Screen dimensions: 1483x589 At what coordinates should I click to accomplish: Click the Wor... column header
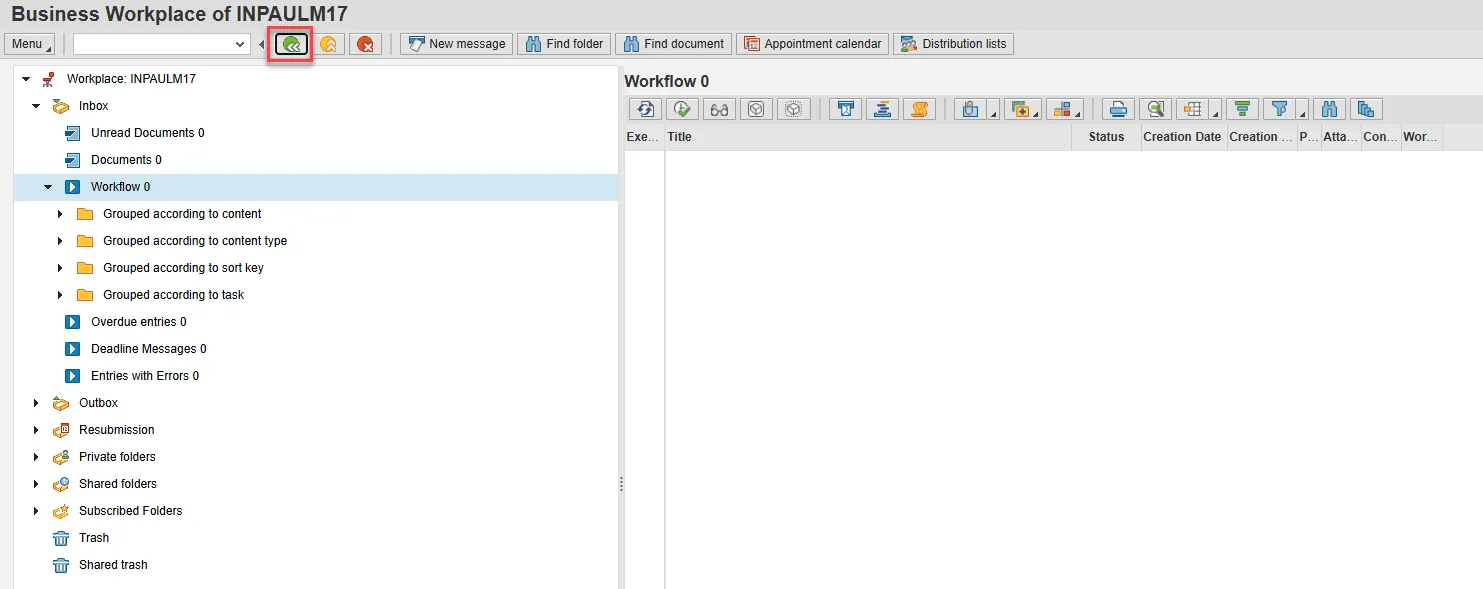(x=1422, y=137)
